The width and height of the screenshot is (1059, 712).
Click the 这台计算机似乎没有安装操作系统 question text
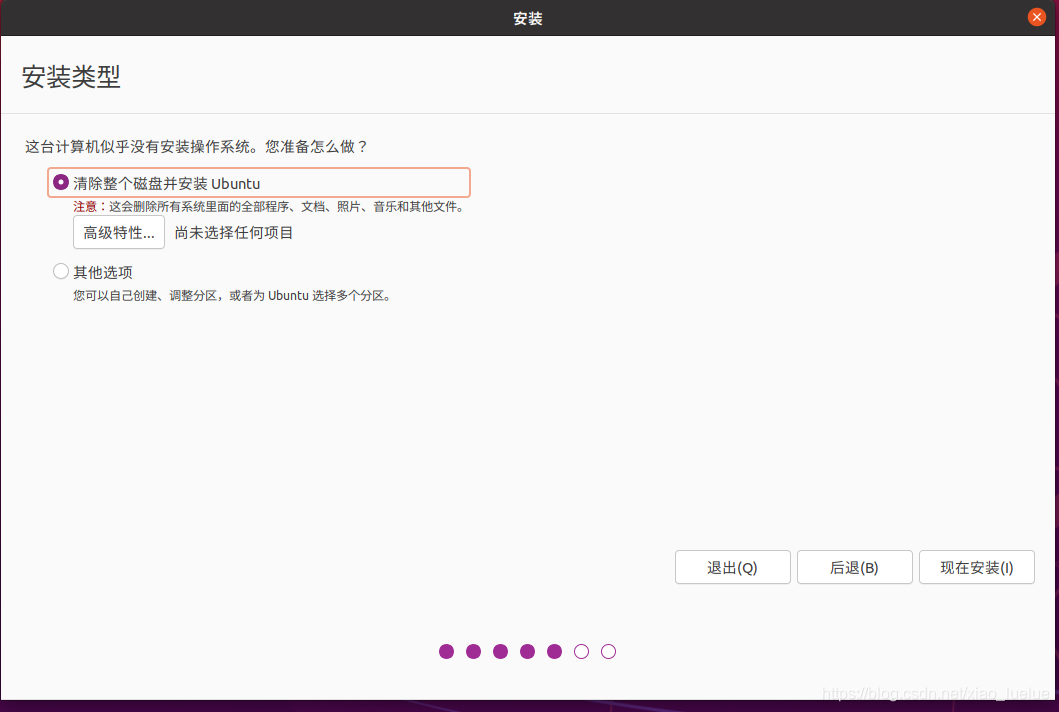(197, 147)
